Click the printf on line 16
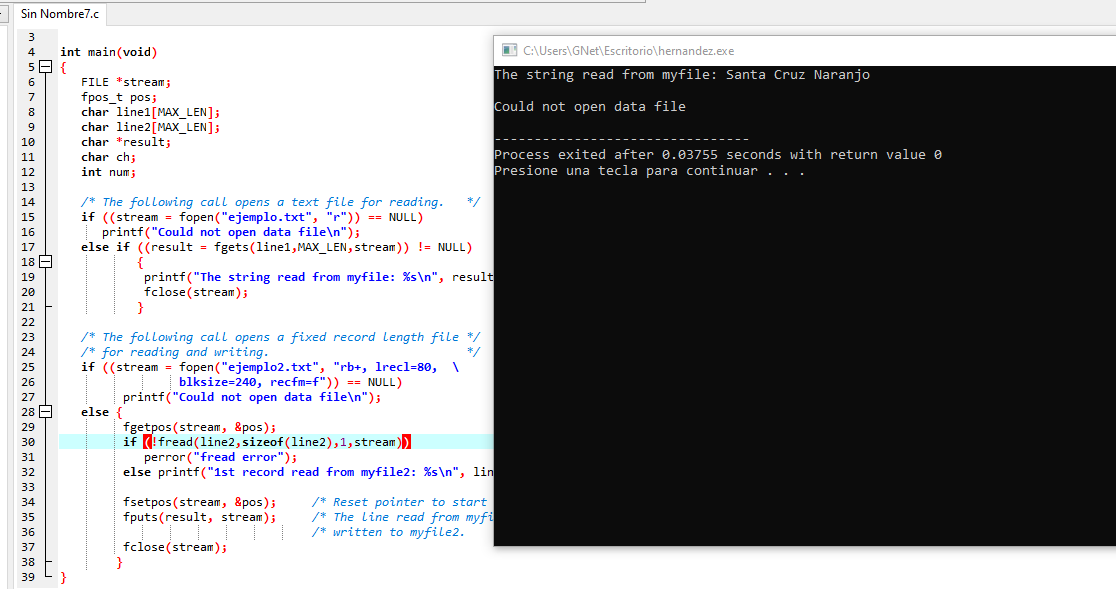1116x589 pixels. (x=231, y=232)
